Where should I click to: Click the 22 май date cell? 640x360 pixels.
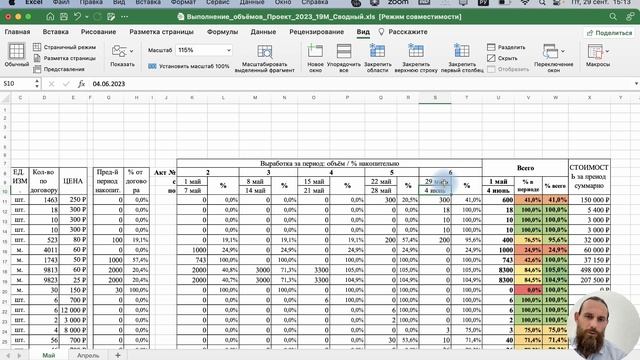pyautogui.click(x=381, y=181)
